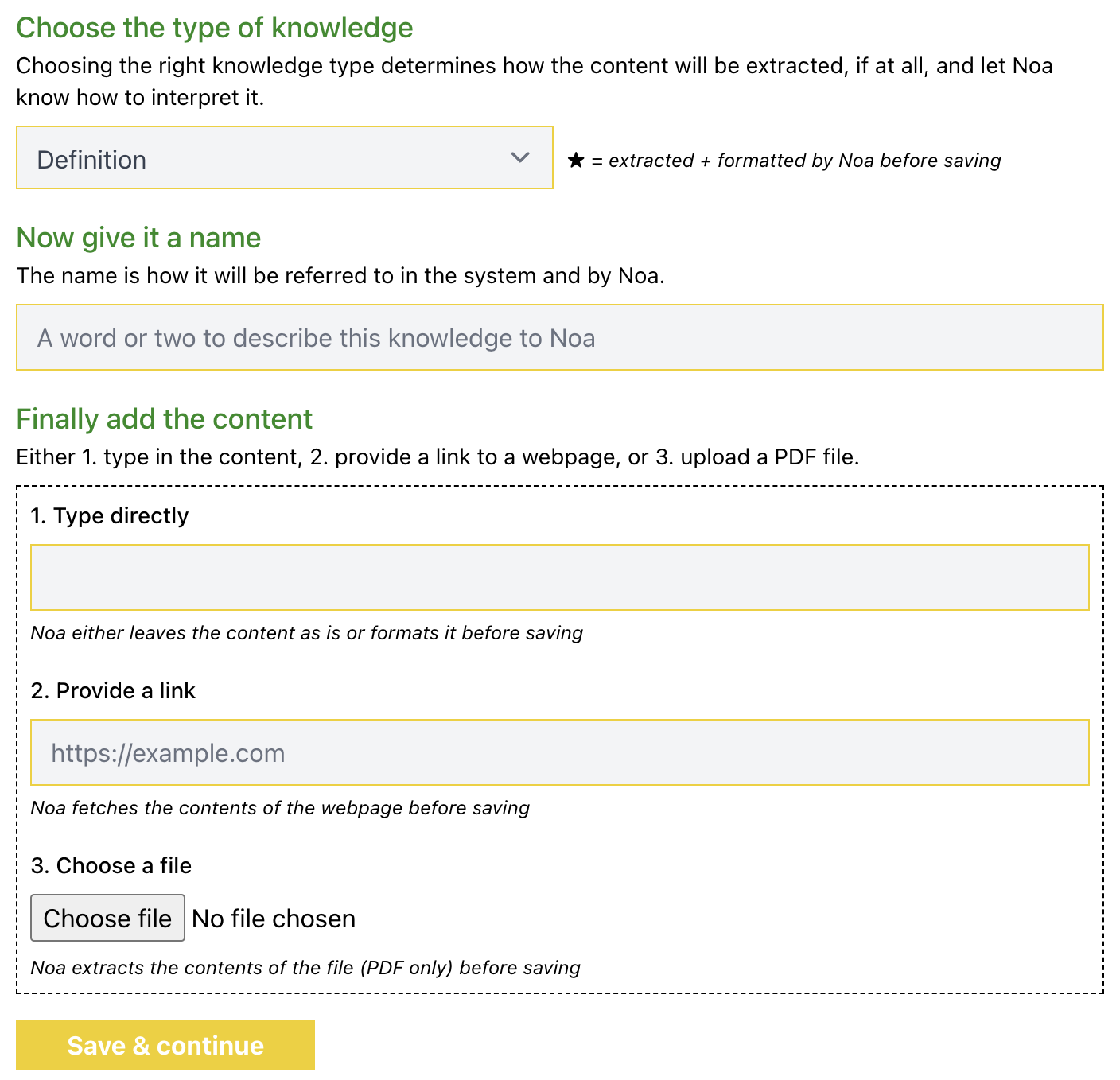Click the 'Choose the type of knowledge' heading

click(x=215, y=28)
